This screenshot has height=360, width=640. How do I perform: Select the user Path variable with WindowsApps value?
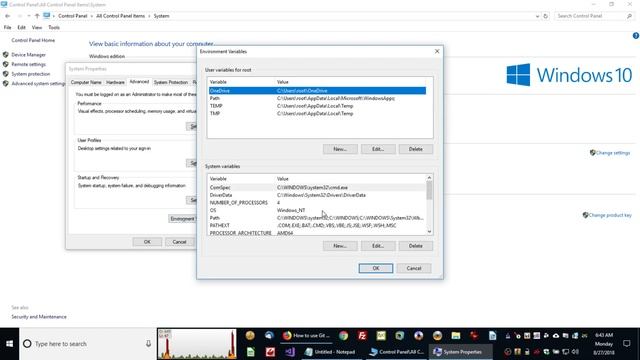(317, 98)
